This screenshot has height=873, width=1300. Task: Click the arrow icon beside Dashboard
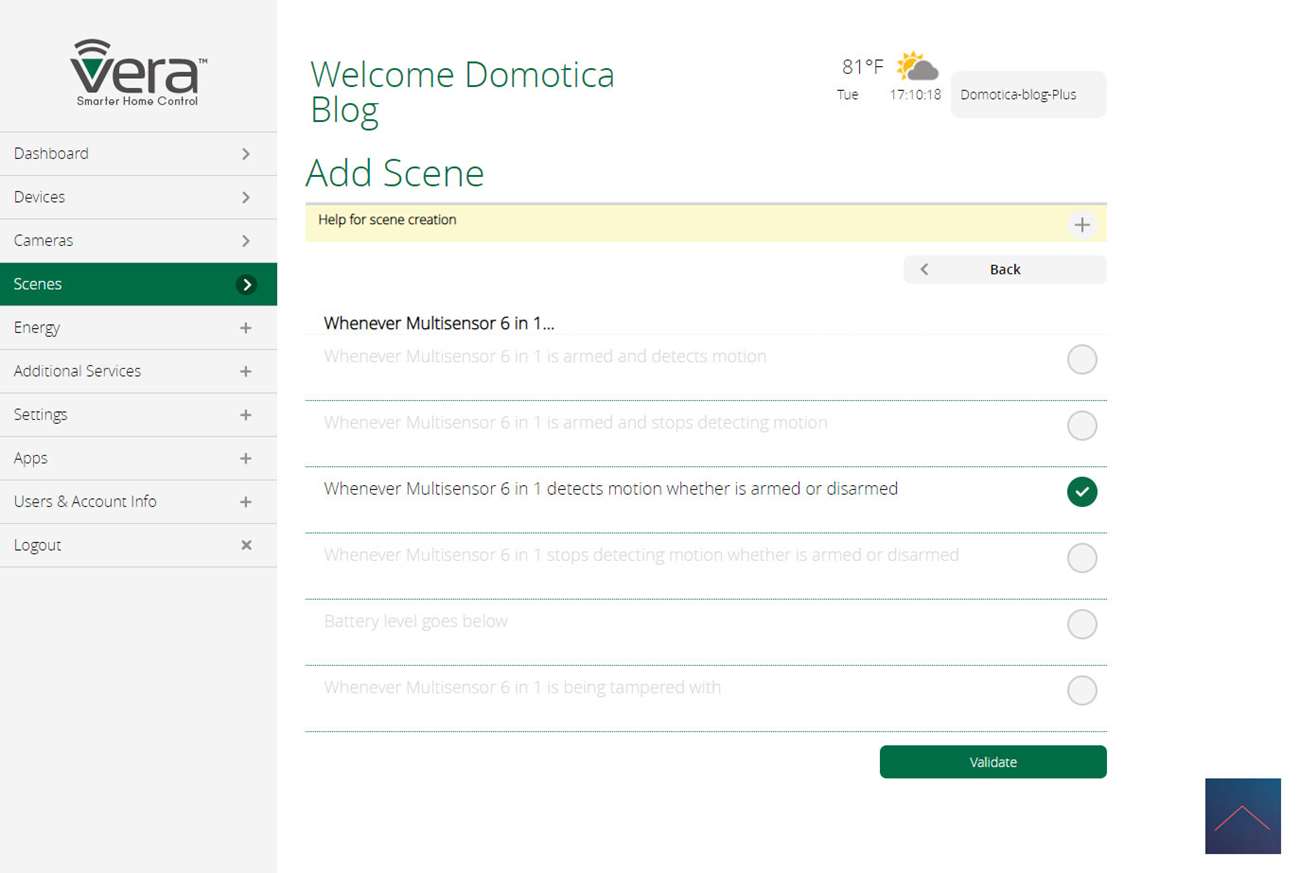click(246, 154)
